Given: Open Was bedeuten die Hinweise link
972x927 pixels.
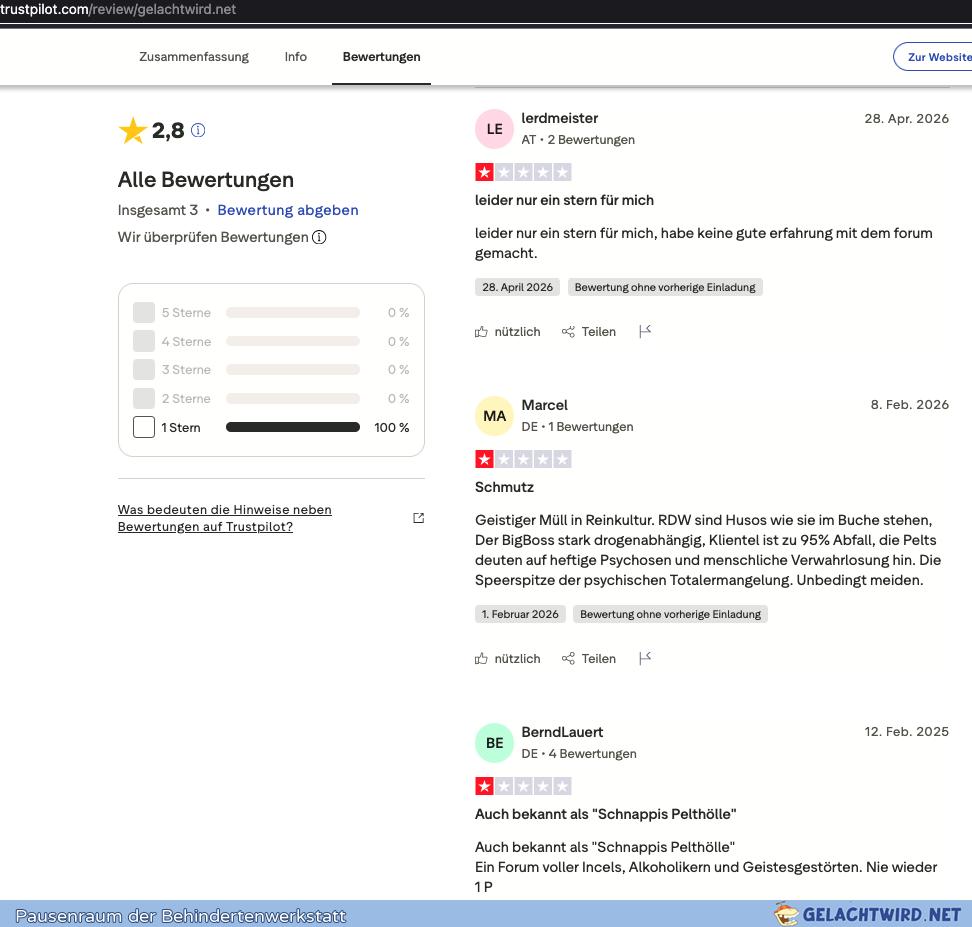Looking at the screenshot, I should (x=224, y=518).
